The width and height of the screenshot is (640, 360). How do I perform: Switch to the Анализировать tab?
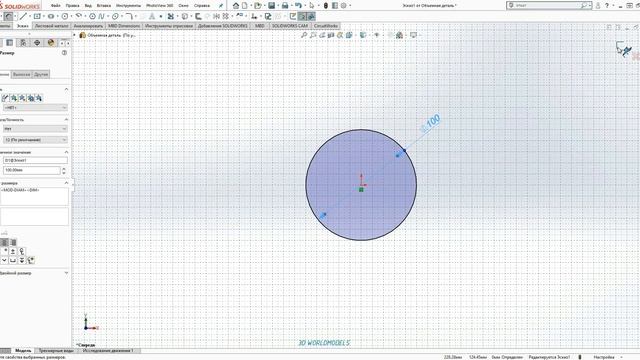[x=88, y=26]
